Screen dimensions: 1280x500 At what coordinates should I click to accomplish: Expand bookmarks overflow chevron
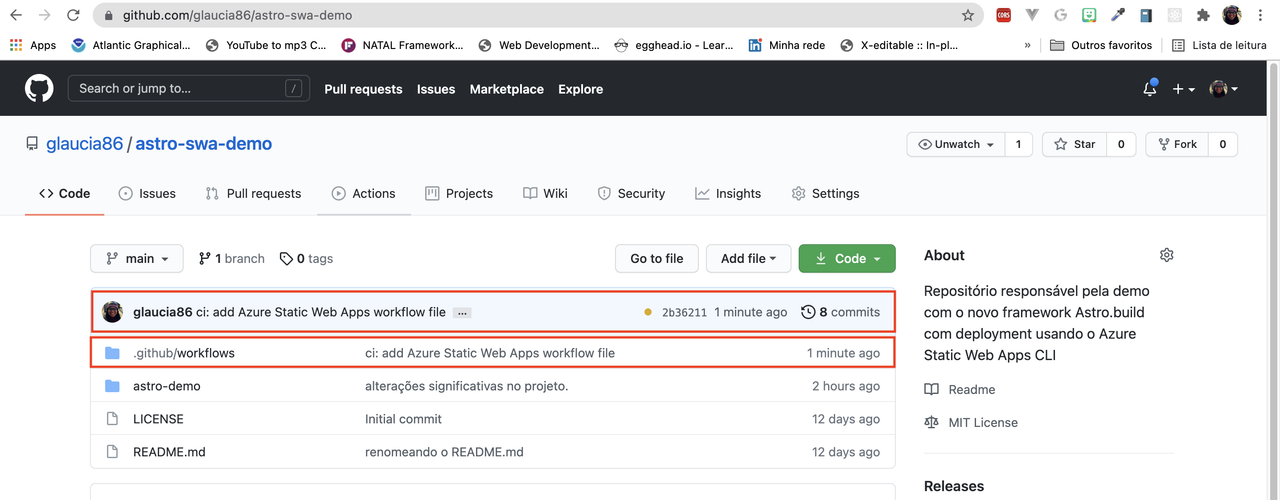(1028, 45)
